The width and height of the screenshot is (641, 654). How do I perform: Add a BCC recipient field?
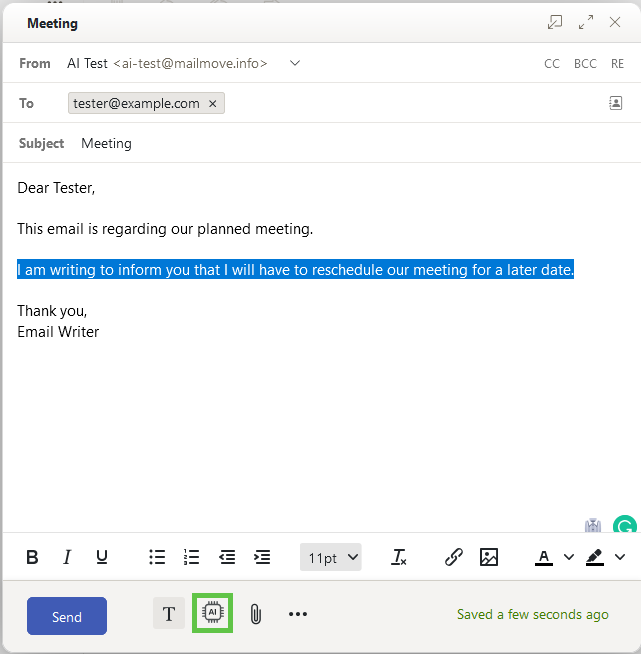(x=585, y=63)
